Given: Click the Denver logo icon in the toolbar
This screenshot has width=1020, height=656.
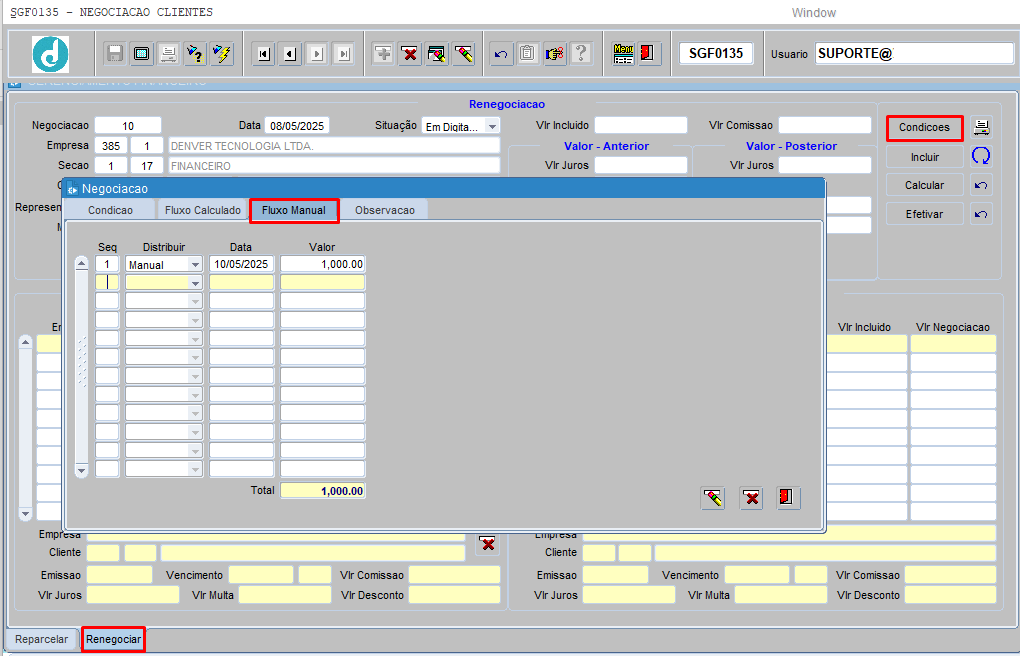Looking at the screenshot, I should click(x=50, y=54).
